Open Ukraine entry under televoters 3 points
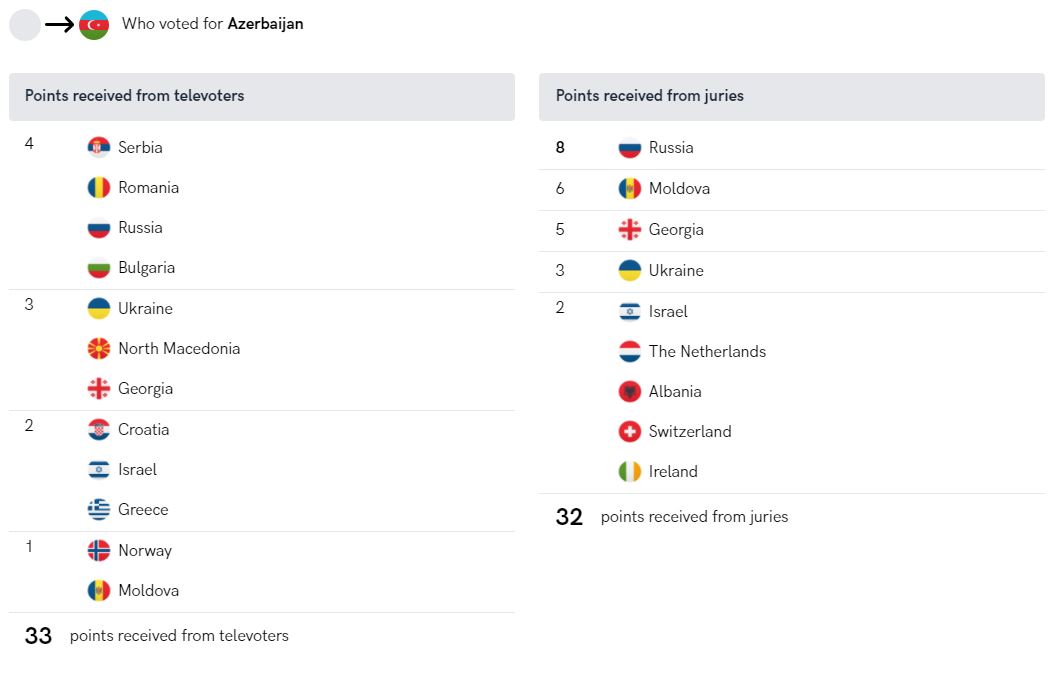Screen dimensions: 1054x673 145,309
